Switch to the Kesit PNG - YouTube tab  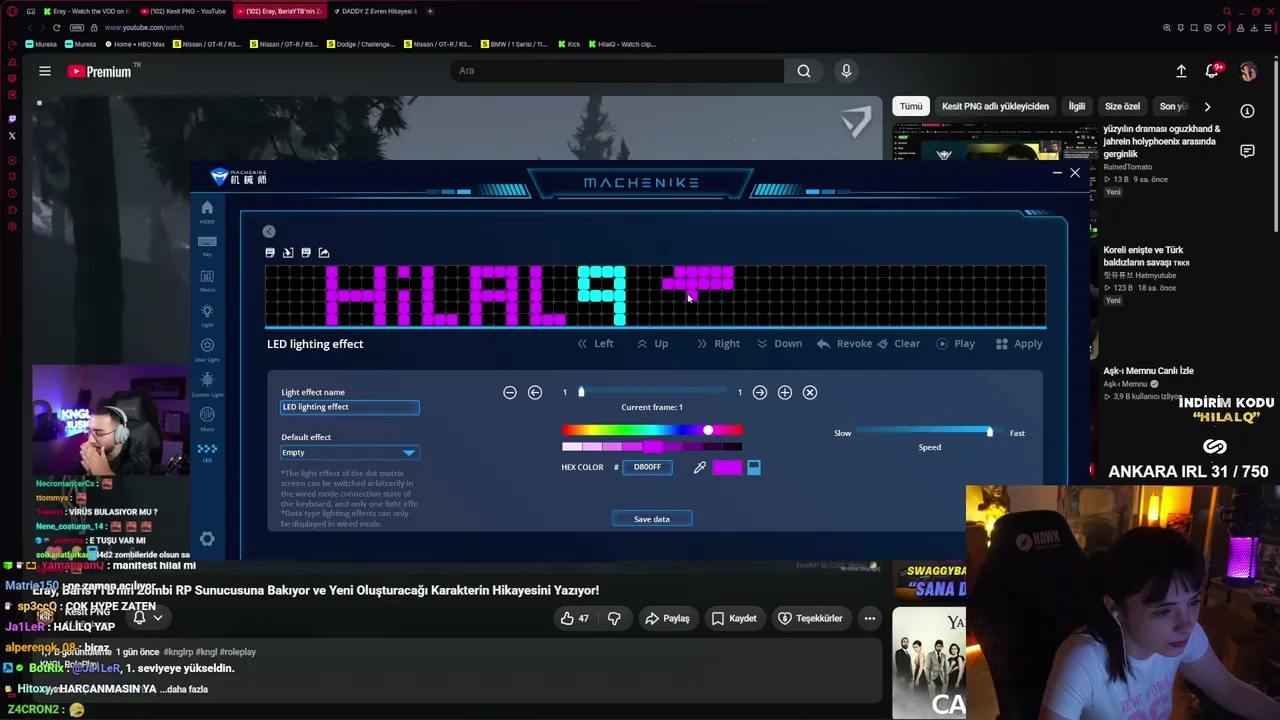[x=183, y=11]
